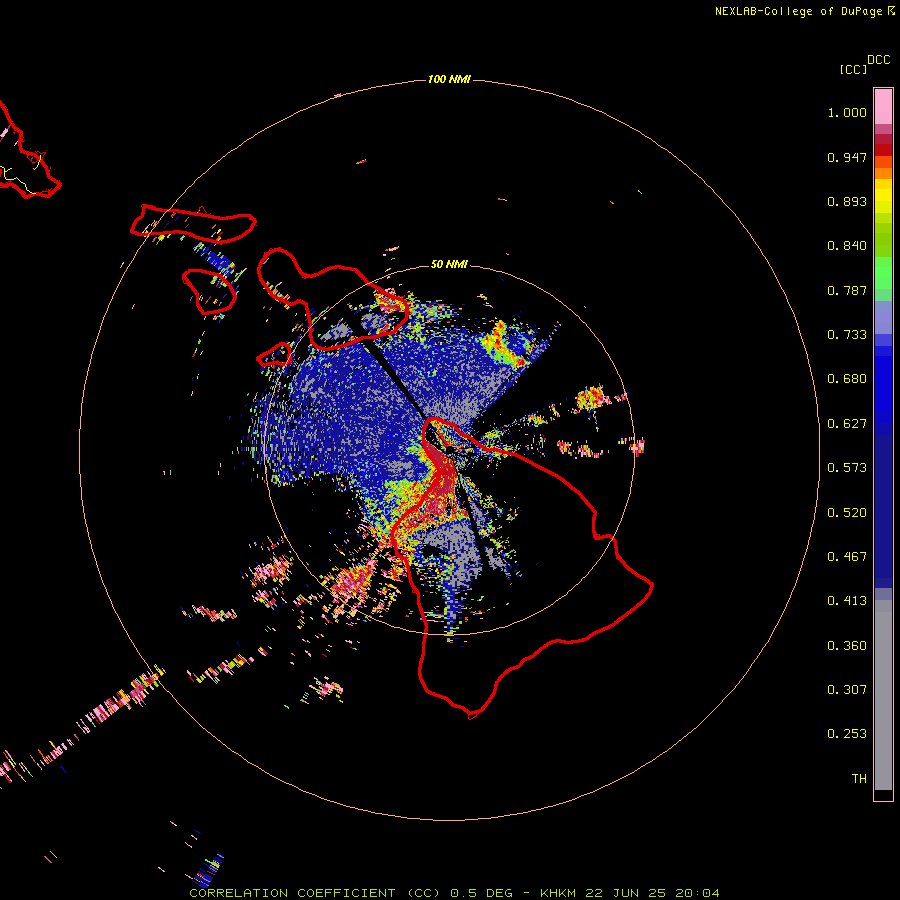Click the 0.947 color scale value

(847, 157)
